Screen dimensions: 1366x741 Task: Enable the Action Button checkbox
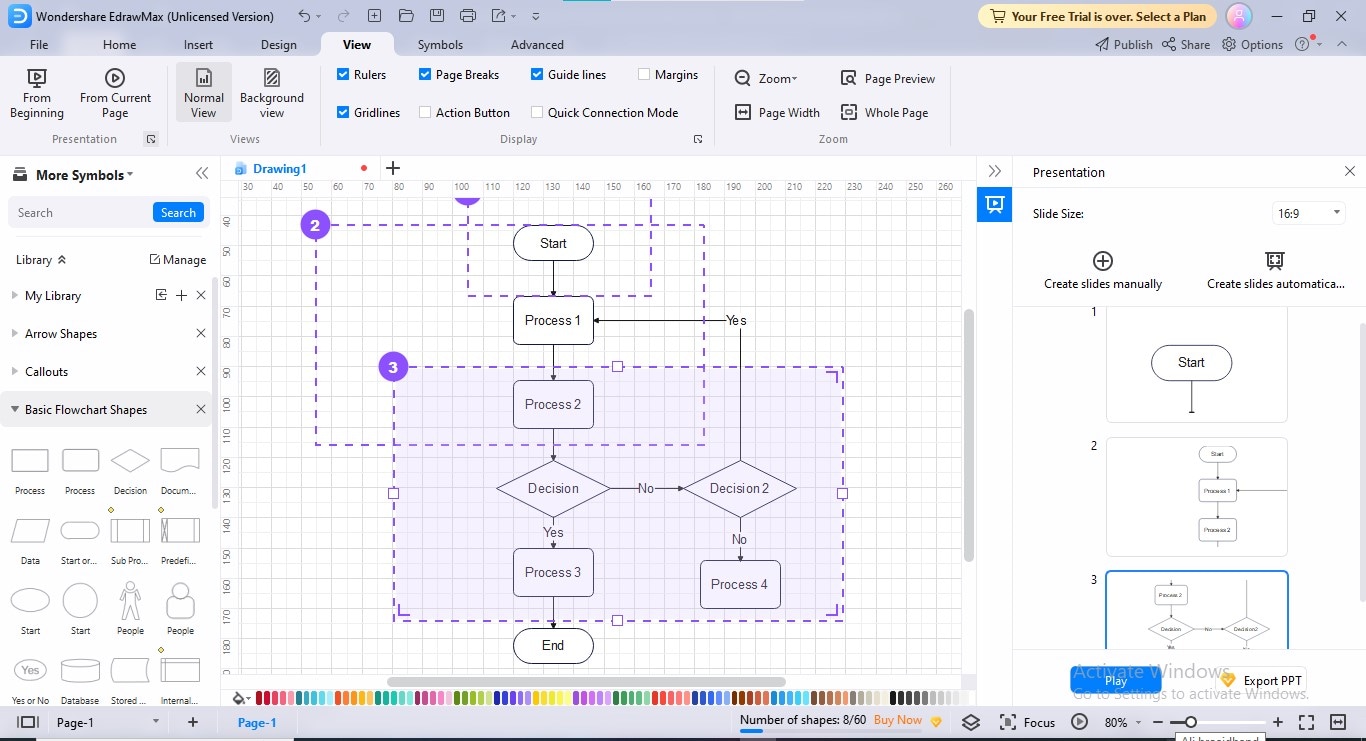tap(425, 113)
